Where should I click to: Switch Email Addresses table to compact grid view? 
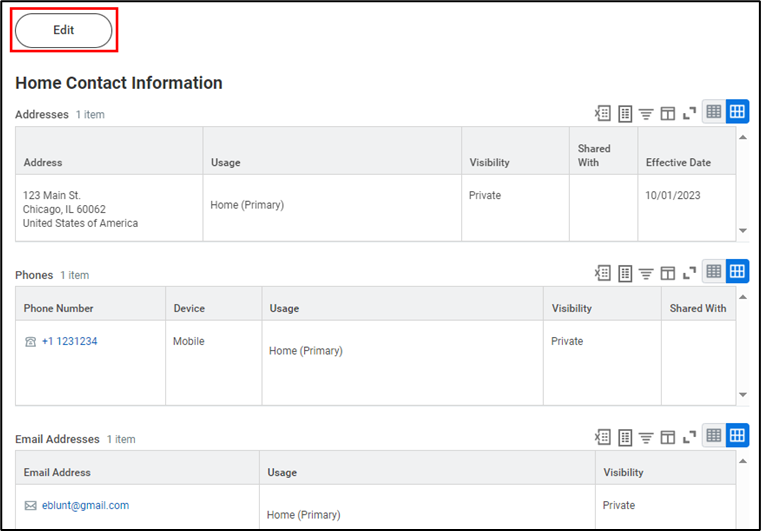(x=714, y=436)
